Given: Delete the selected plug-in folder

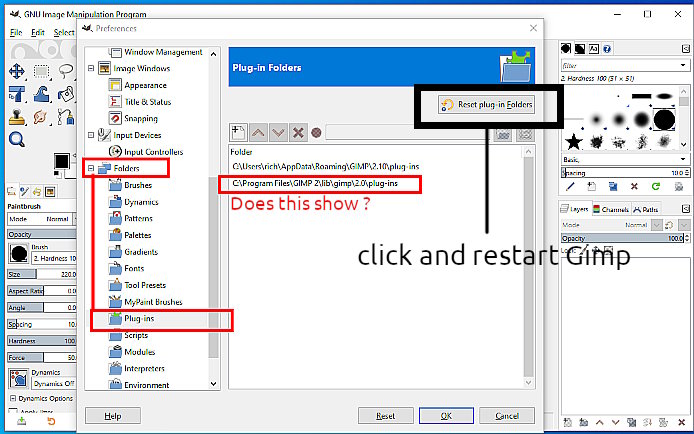Looking at the screenshot, I should click(x=298, y=132).
